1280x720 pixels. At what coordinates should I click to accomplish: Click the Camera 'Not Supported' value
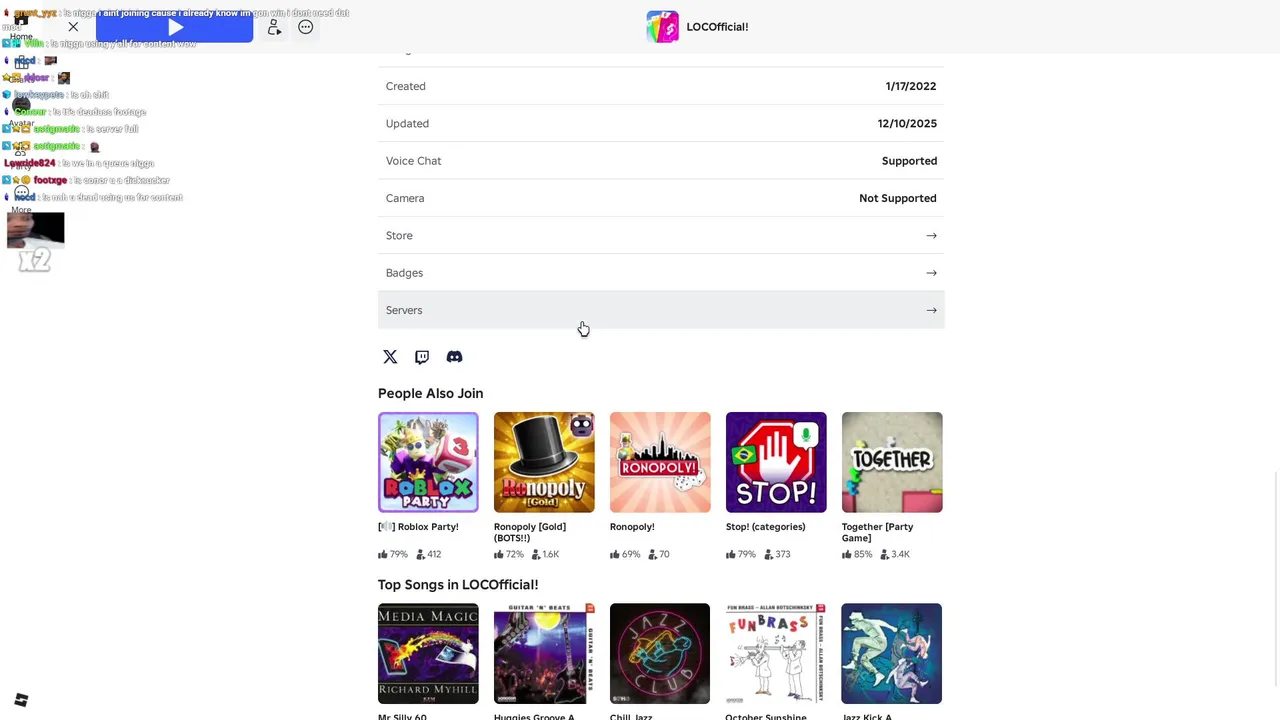click(x=898, y=198)
